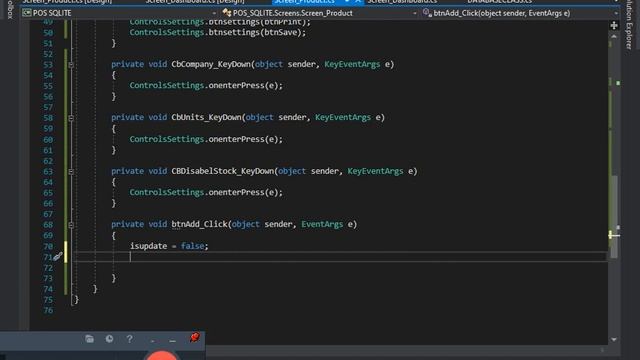This screenshot has height=360, width=640.
Task: Open the recorder folder icon
Action: [x=89, y=339]
